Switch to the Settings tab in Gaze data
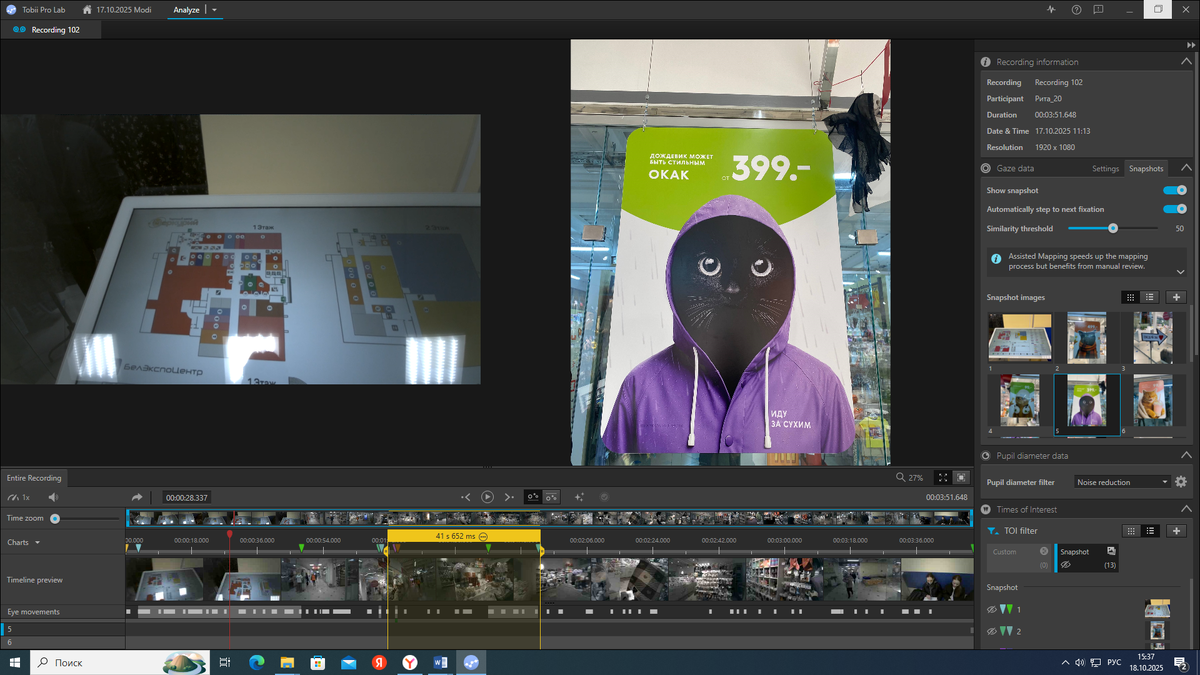 (1105, 169)
